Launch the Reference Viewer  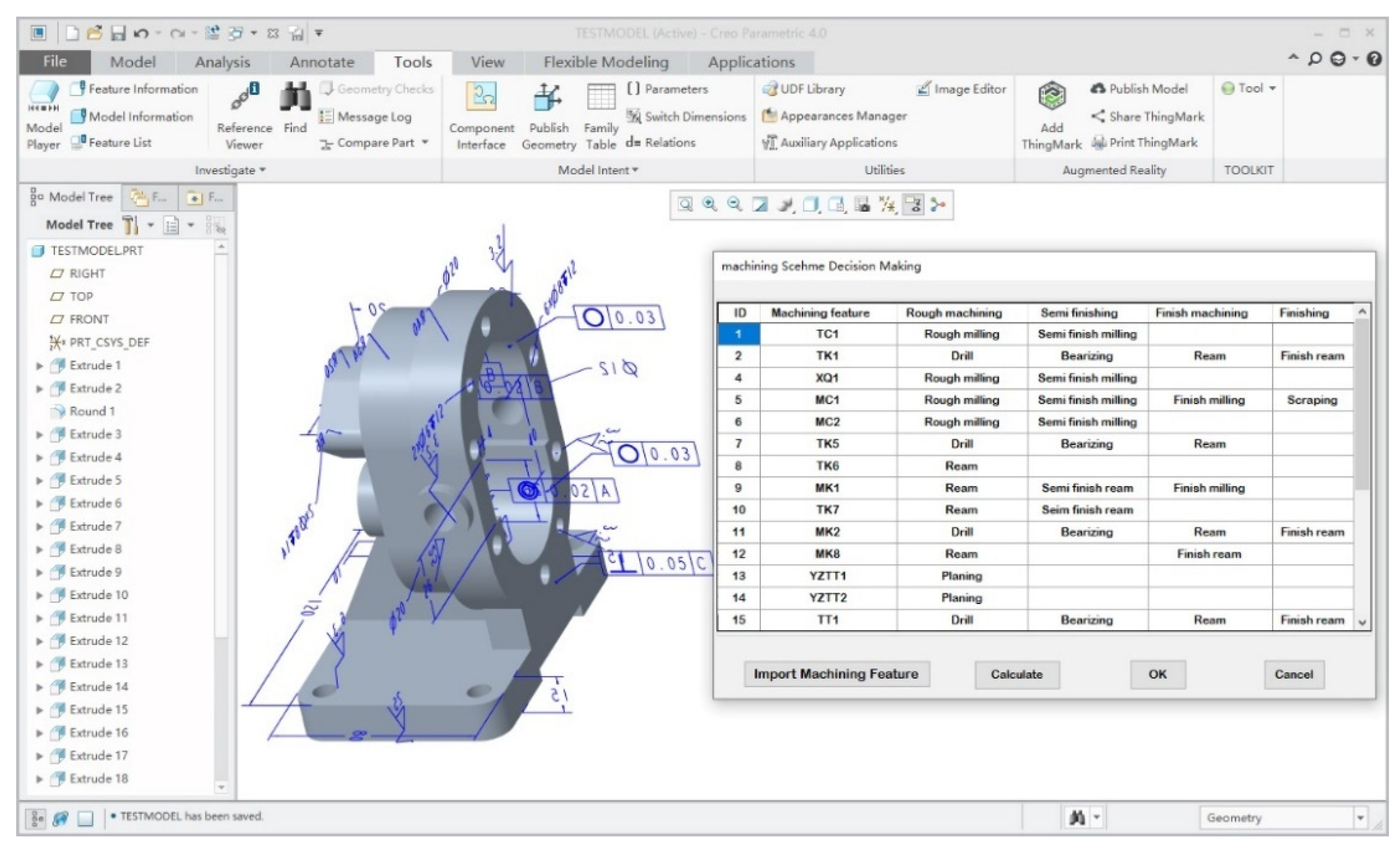(x=244, y=116)
